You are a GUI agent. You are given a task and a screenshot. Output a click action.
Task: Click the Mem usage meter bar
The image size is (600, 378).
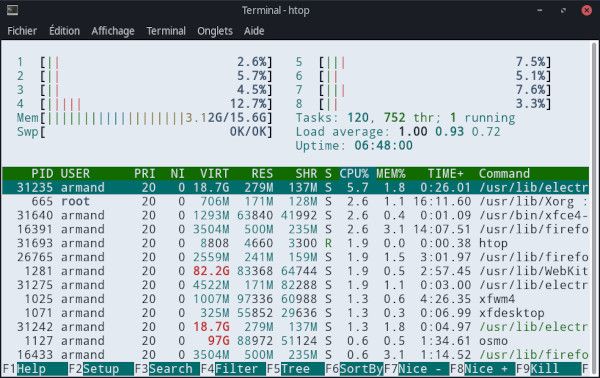[145, 118]
